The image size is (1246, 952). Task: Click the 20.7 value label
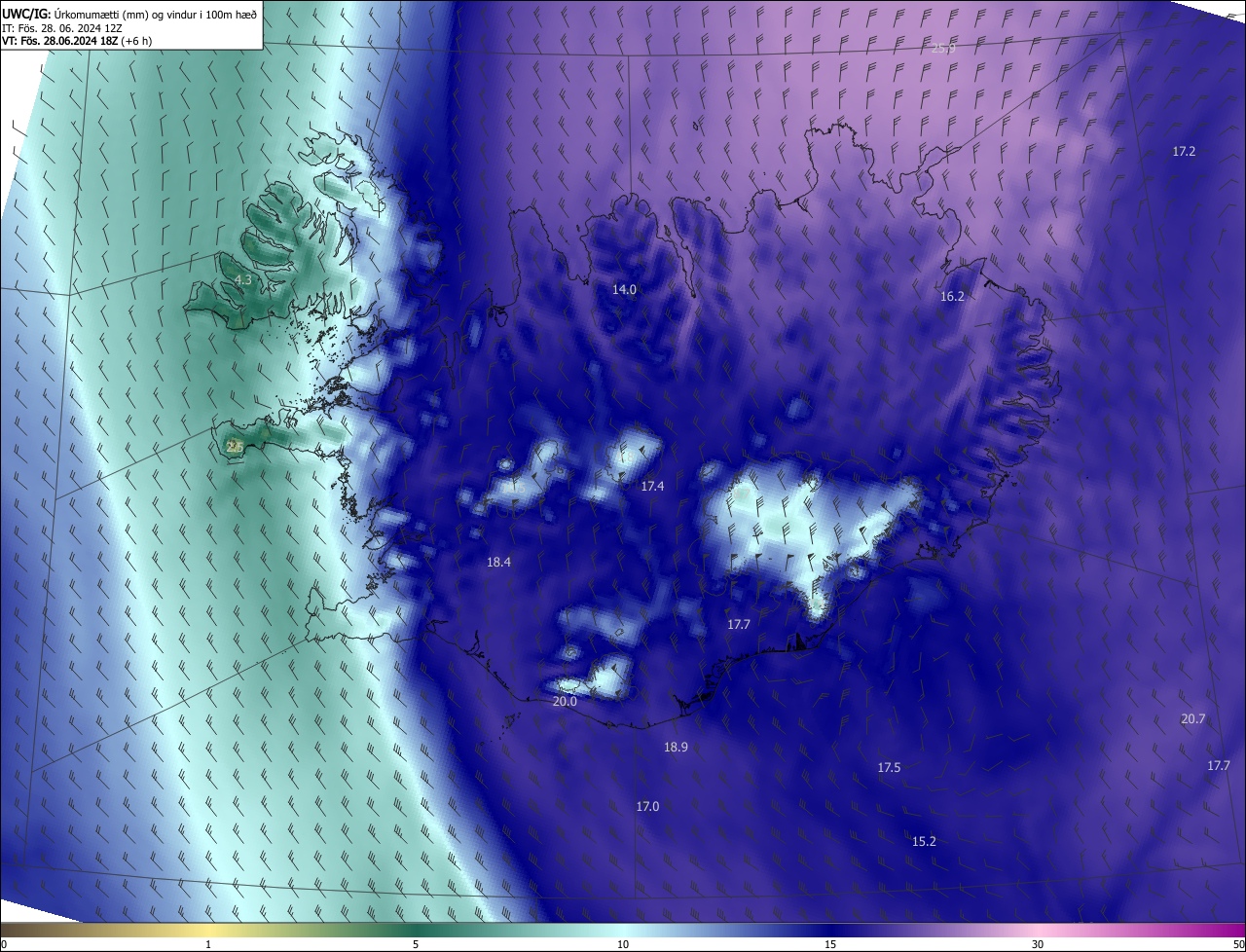click(1192, 719)
